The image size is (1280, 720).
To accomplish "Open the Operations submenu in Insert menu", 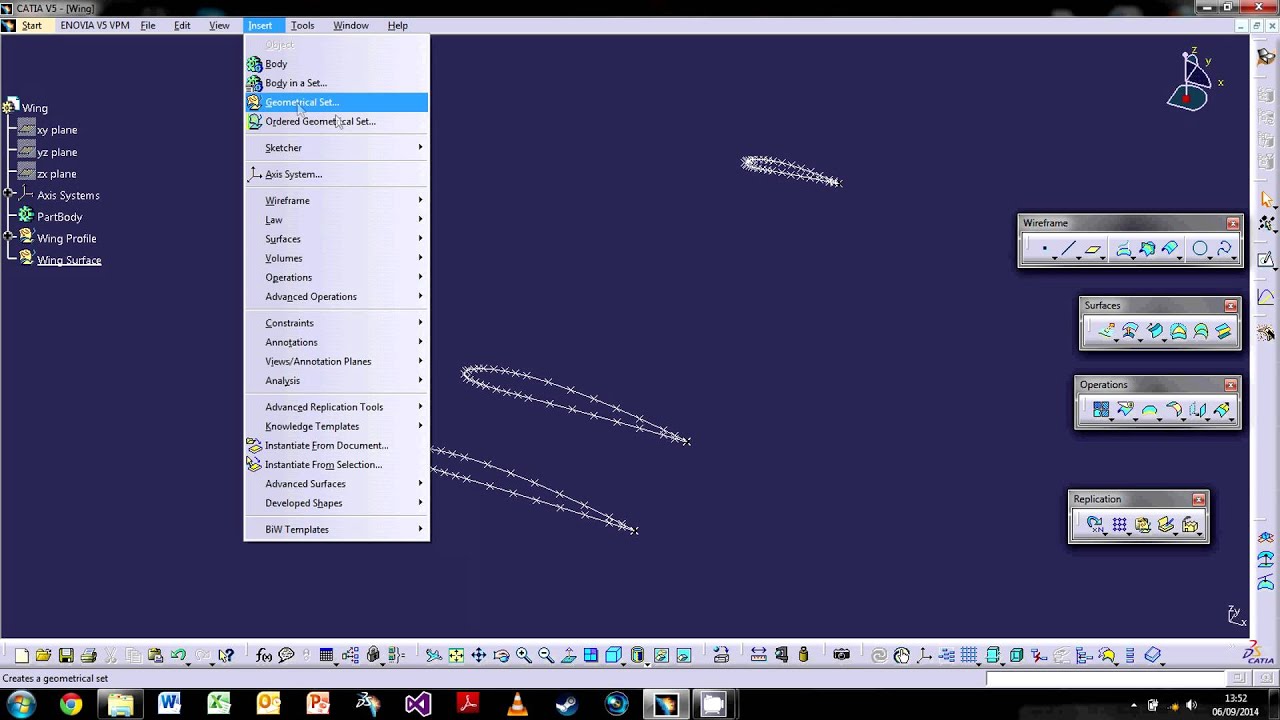I will point(337,278).
